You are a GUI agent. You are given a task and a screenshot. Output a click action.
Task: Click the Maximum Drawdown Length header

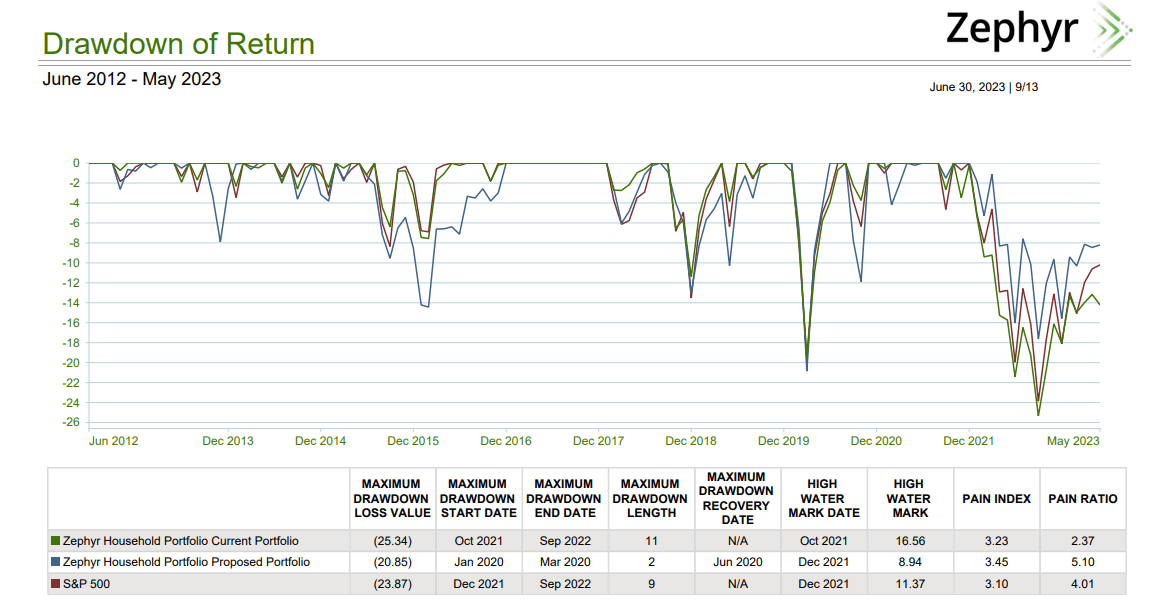[650, 499]
